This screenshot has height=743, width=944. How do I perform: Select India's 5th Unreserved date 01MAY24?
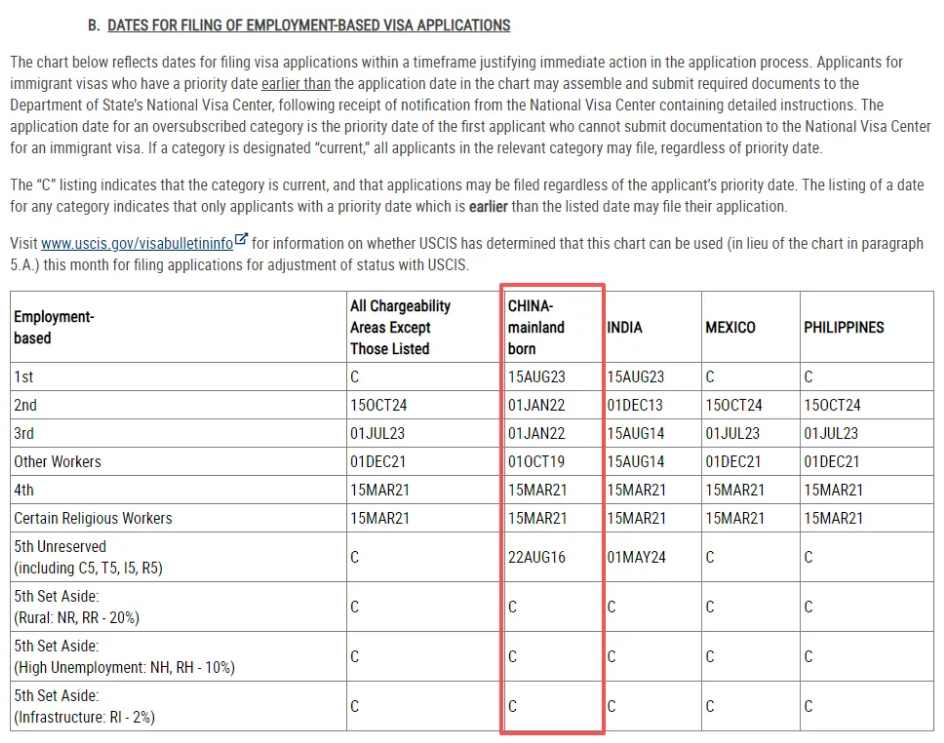tap(636, 557)
